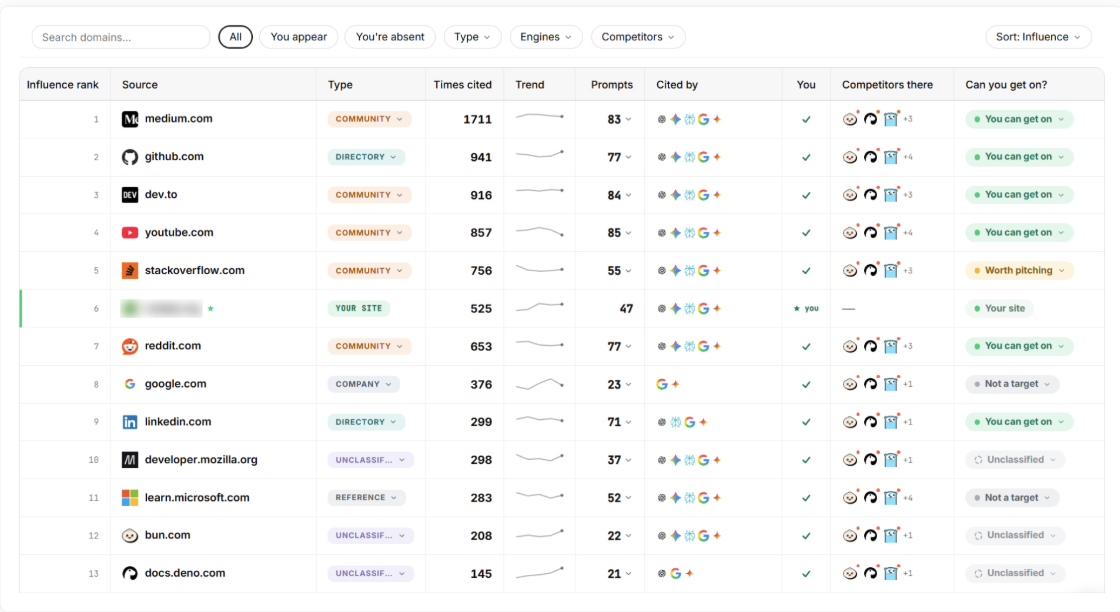Click the medium.com favicon icon
Viewport: 1120px width, 612px height.
129,119
